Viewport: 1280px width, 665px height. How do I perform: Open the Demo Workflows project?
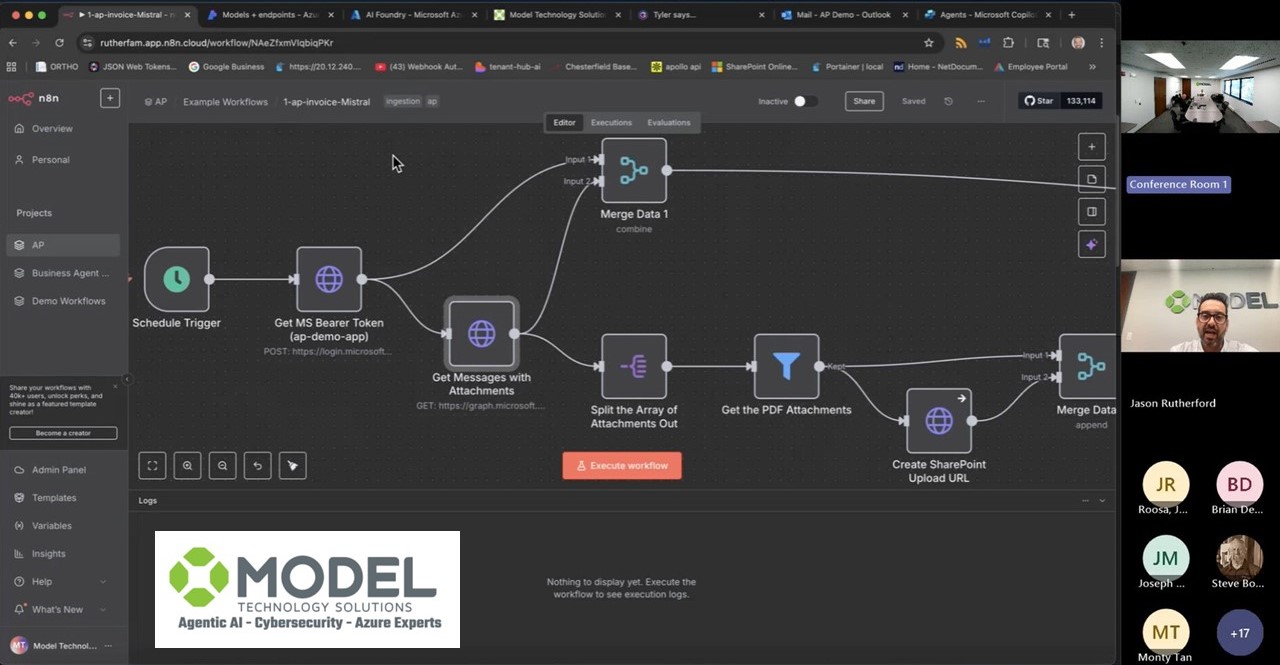(64, 301)
